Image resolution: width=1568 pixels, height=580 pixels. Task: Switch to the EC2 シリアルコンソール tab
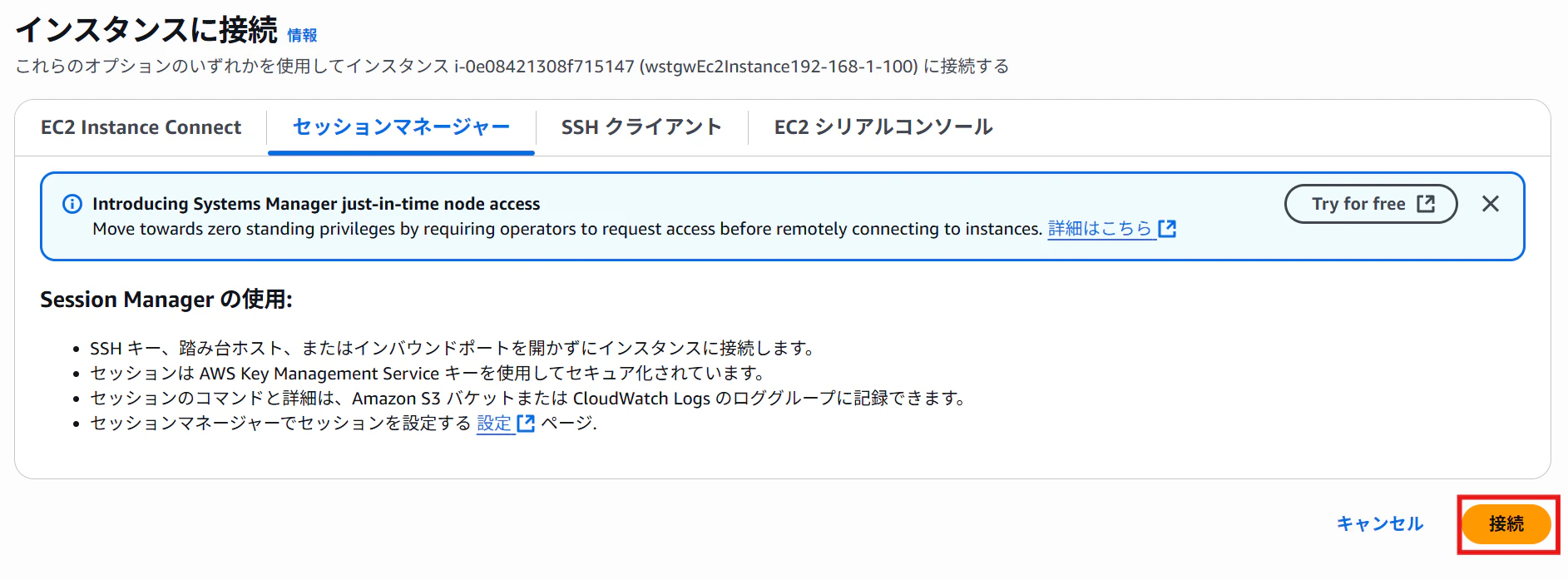(883, 127)
